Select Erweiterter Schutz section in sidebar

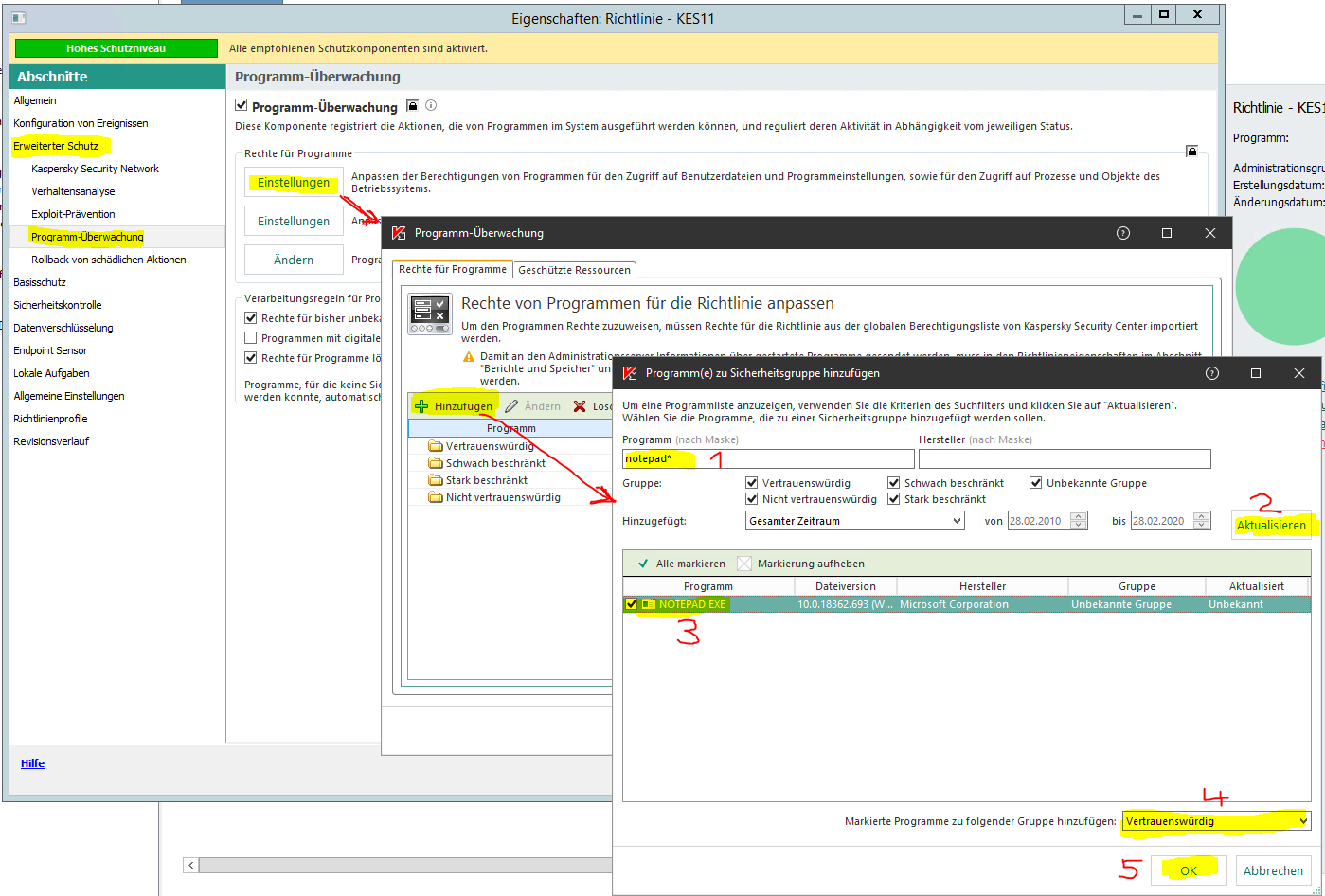coord(56,146)
